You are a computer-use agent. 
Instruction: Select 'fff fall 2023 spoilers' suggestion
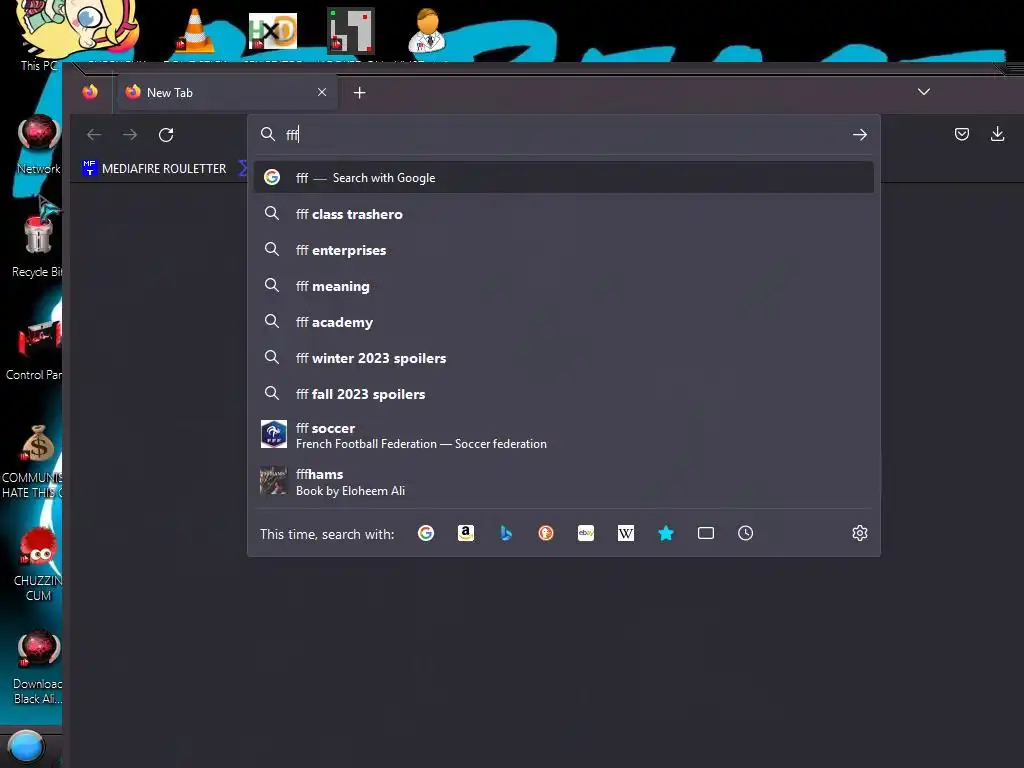564,394
